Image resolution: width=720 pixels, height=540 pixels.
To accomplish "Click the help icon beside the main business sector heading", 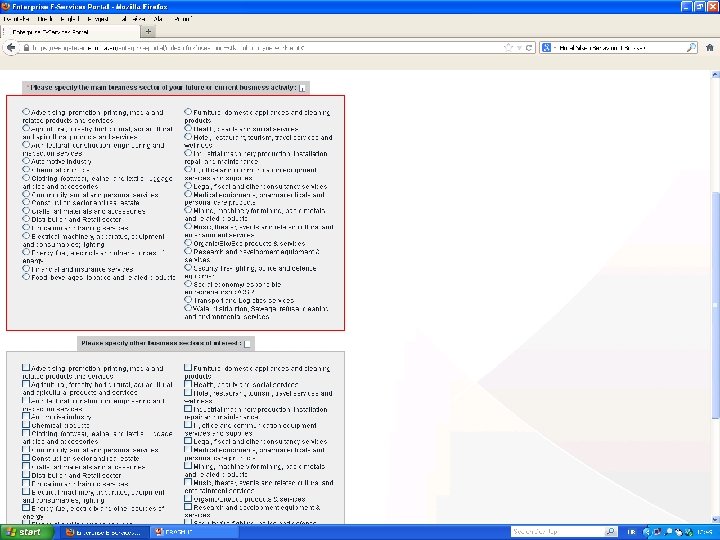I will [302, 88].
